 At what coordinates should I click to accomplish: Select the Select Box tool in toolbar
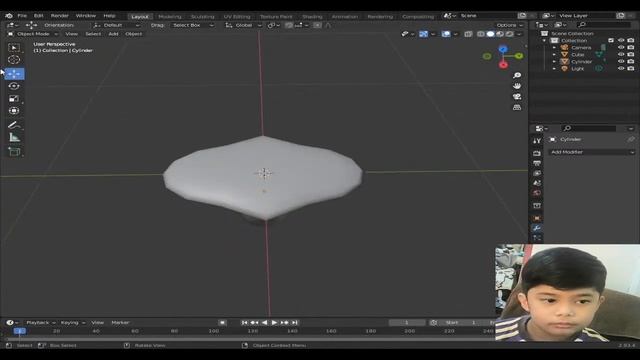click(14, 48)
